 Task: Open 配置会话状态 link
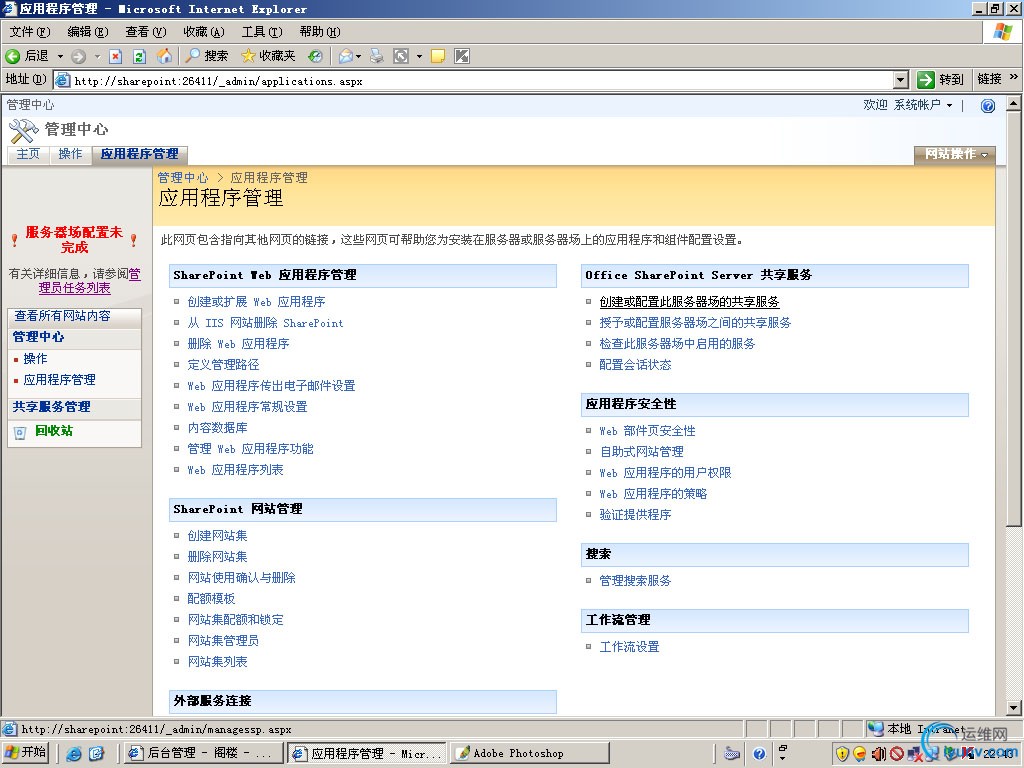635,364
